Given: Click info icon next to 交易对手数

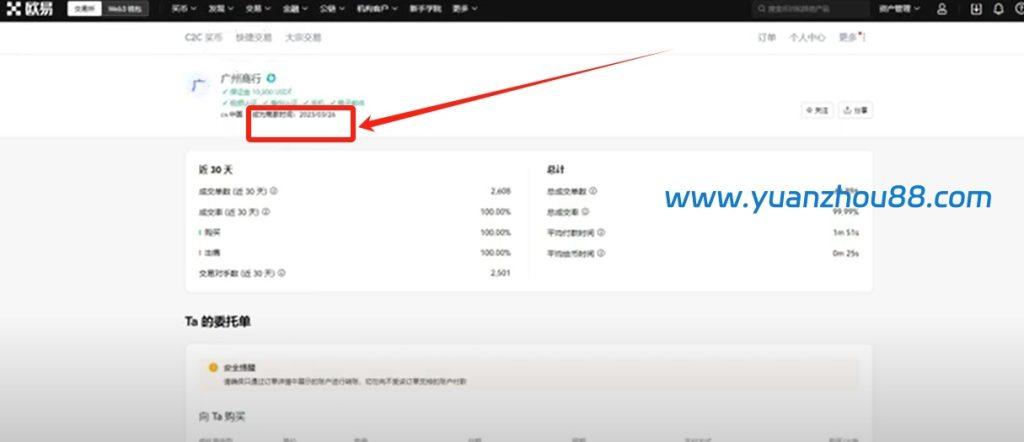Looking at the screenshot, I should click(279, 274).
